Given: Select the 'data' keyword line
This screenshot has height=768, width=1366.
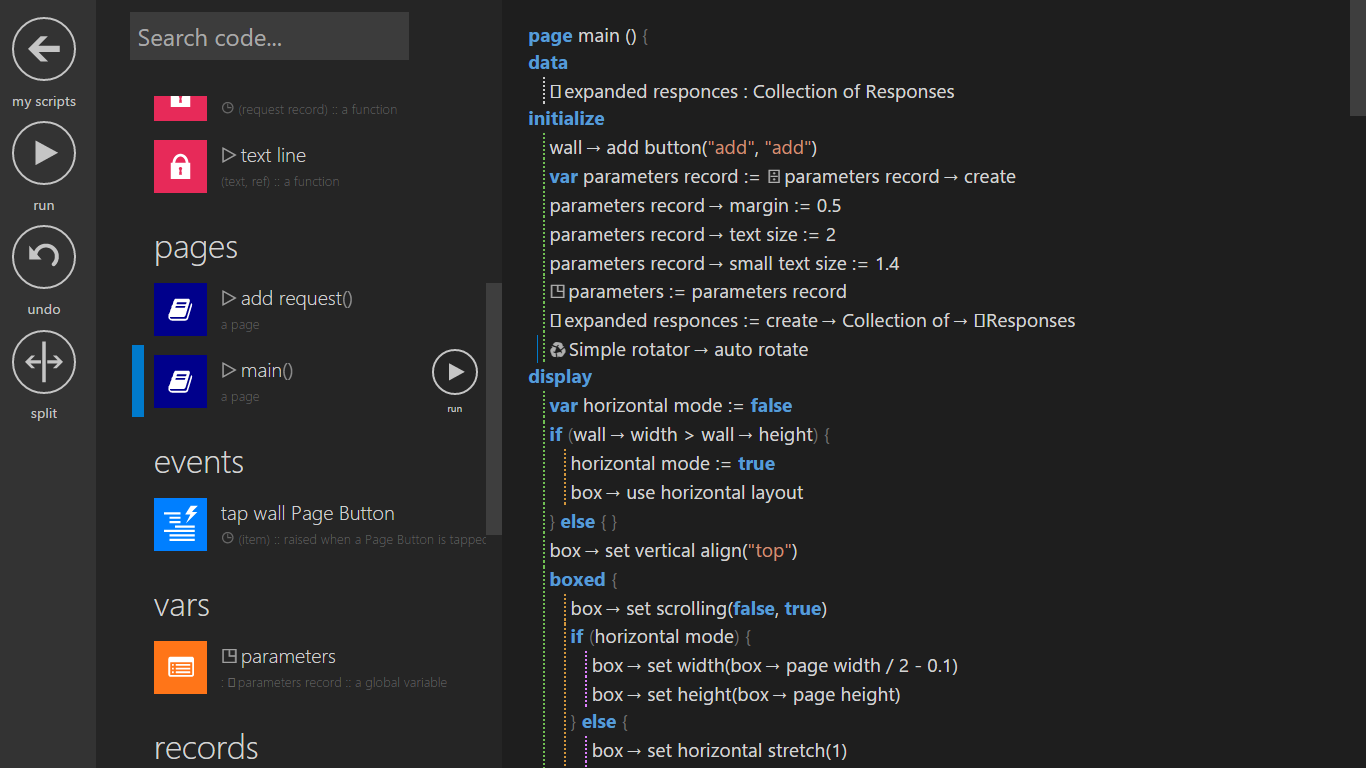Looking at the screenshot, I should (x=548, y=63).
